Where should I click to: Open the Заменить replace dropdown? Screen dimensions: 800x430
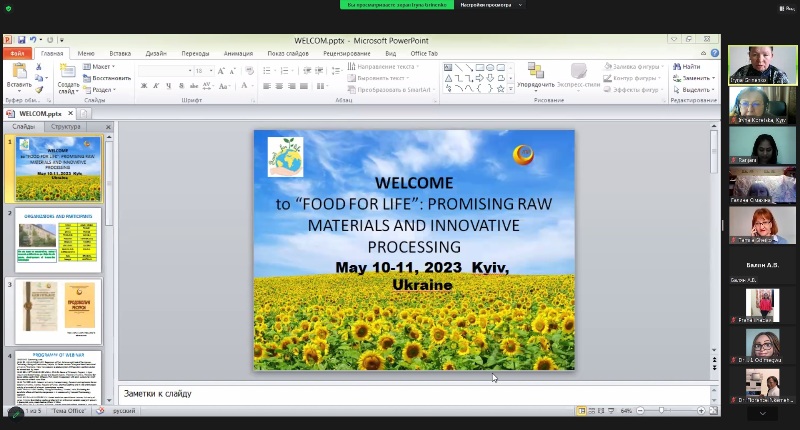click(x=694, y=78)
